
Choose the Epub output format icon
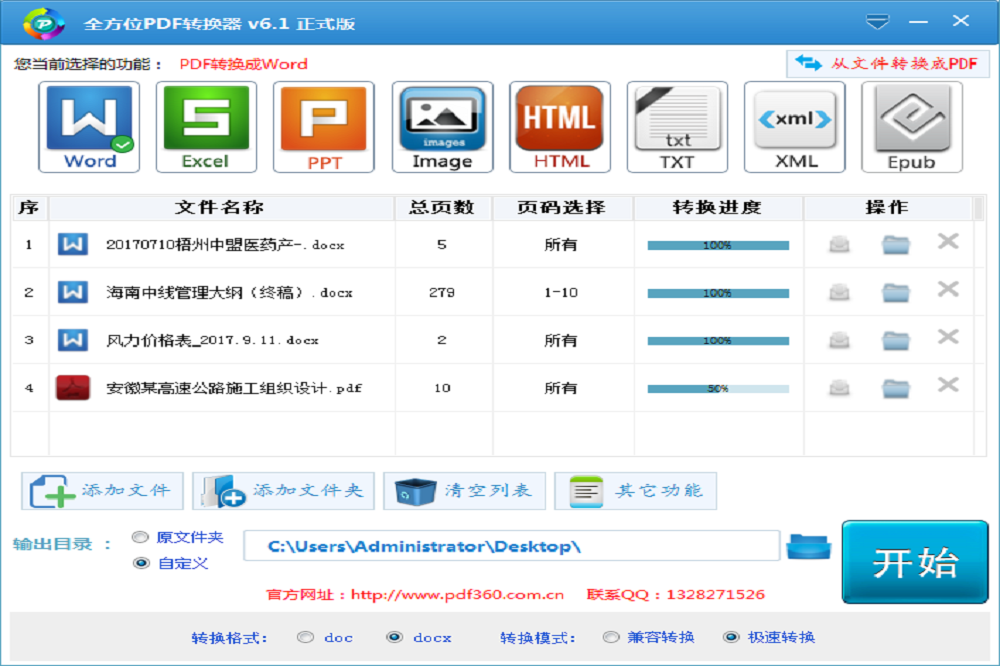coord(912,125)
